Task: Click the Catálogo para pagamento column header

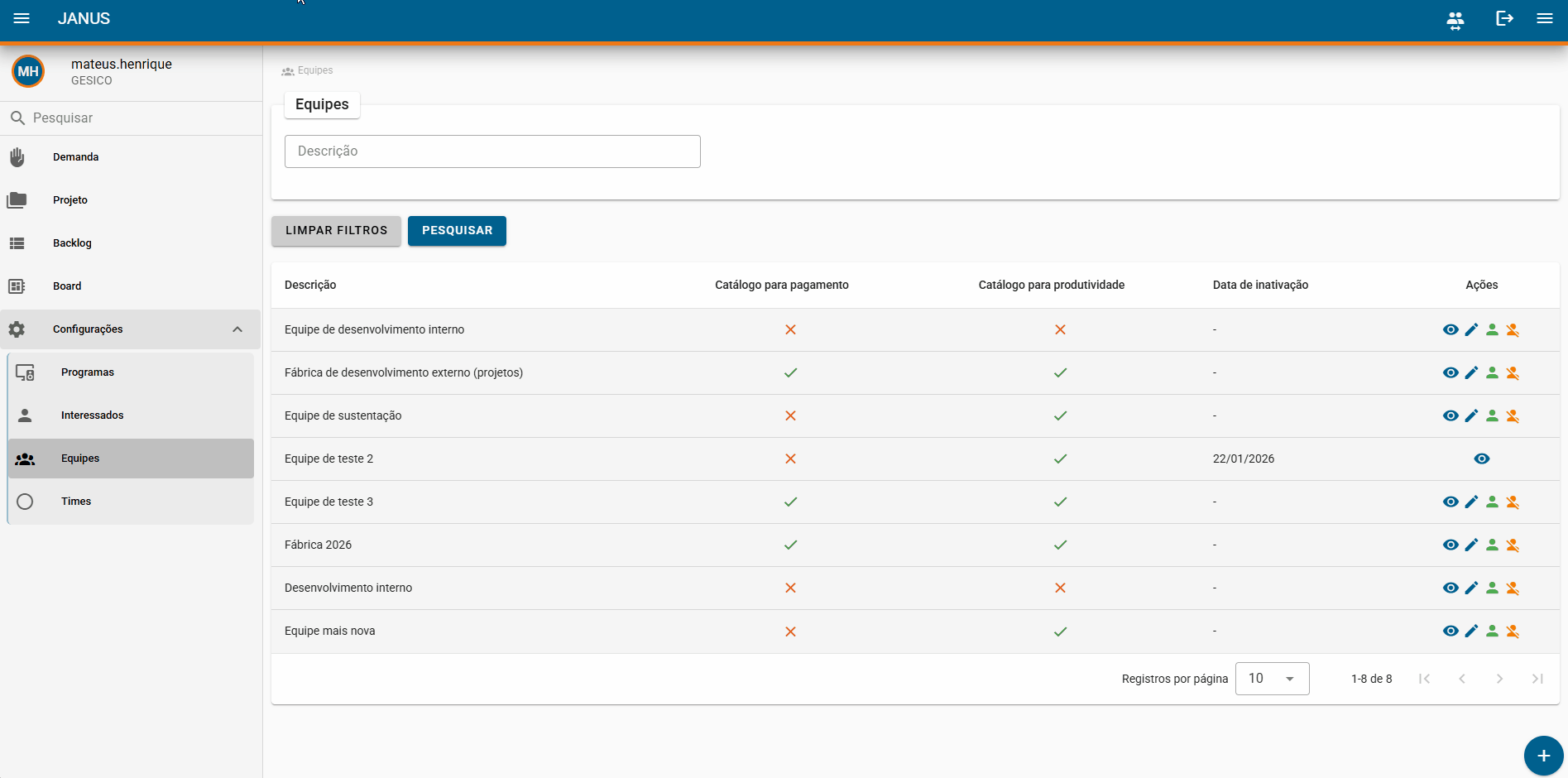Action: click(x=782, y=285)
